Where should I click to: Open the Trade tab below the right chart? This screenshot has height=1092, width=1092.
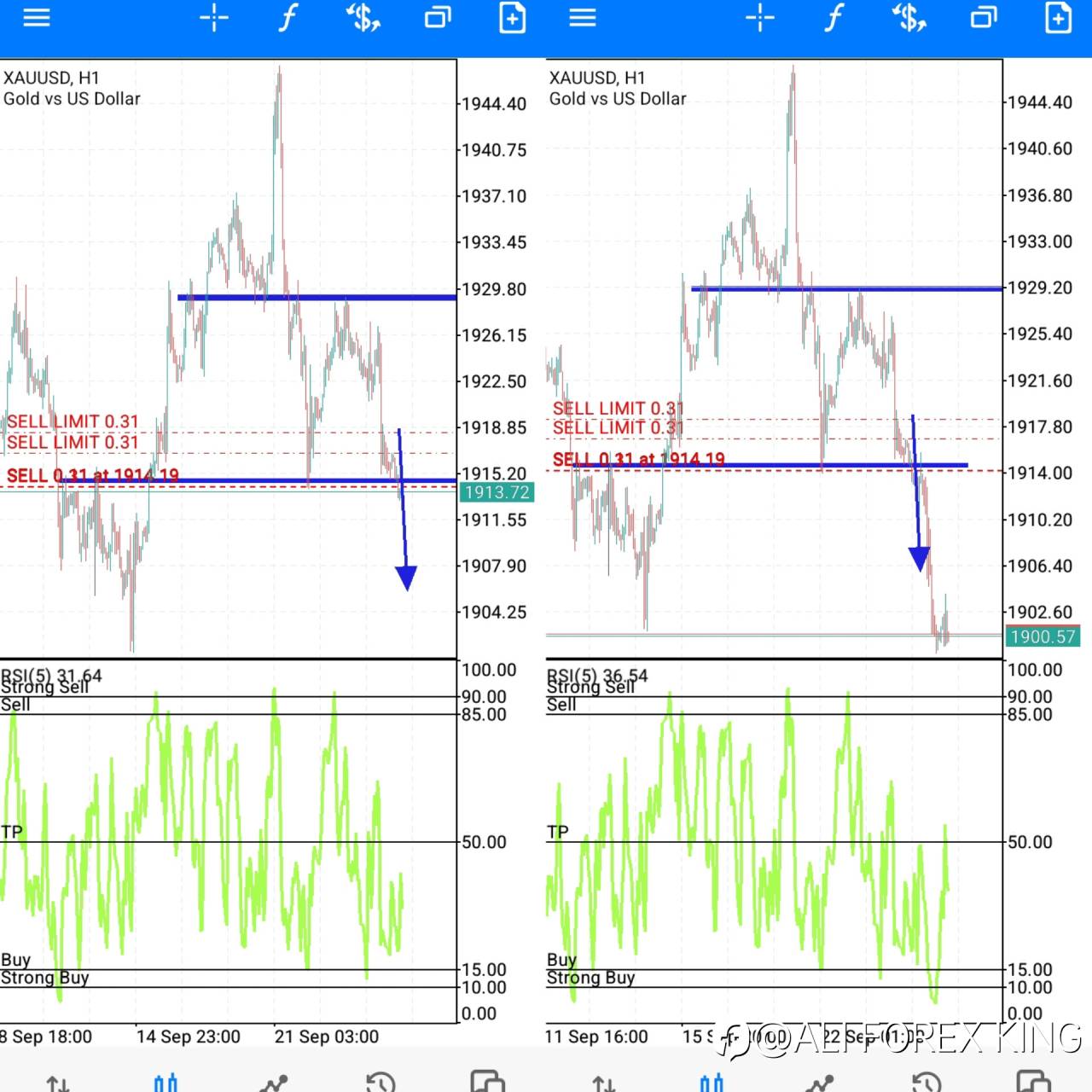point(820,1082)
